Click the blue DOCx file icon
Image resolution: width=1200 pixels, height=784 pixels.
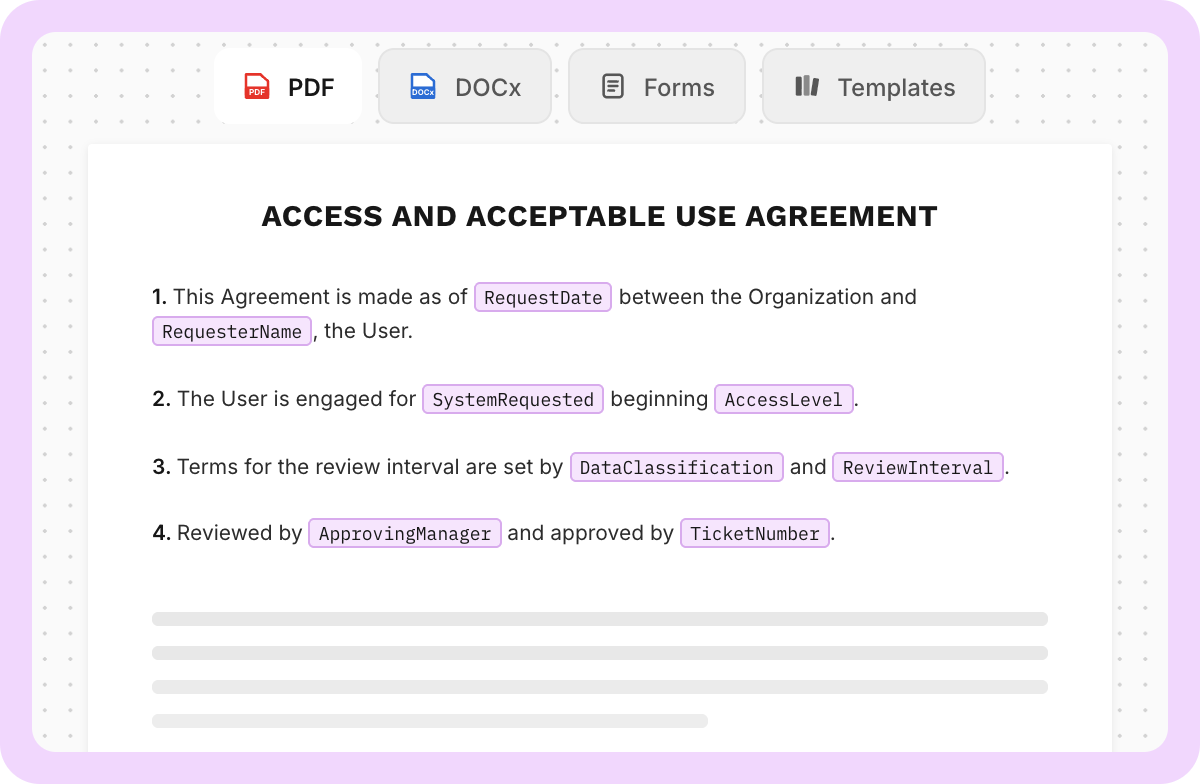click(423, 87)
